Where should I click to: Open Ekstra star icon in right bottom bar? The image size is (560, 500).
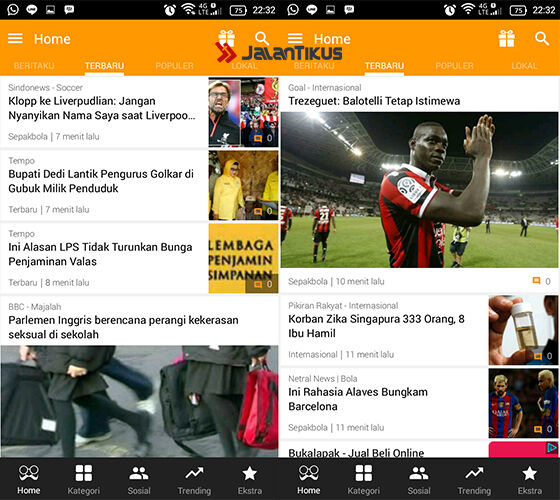click(530, 473)
